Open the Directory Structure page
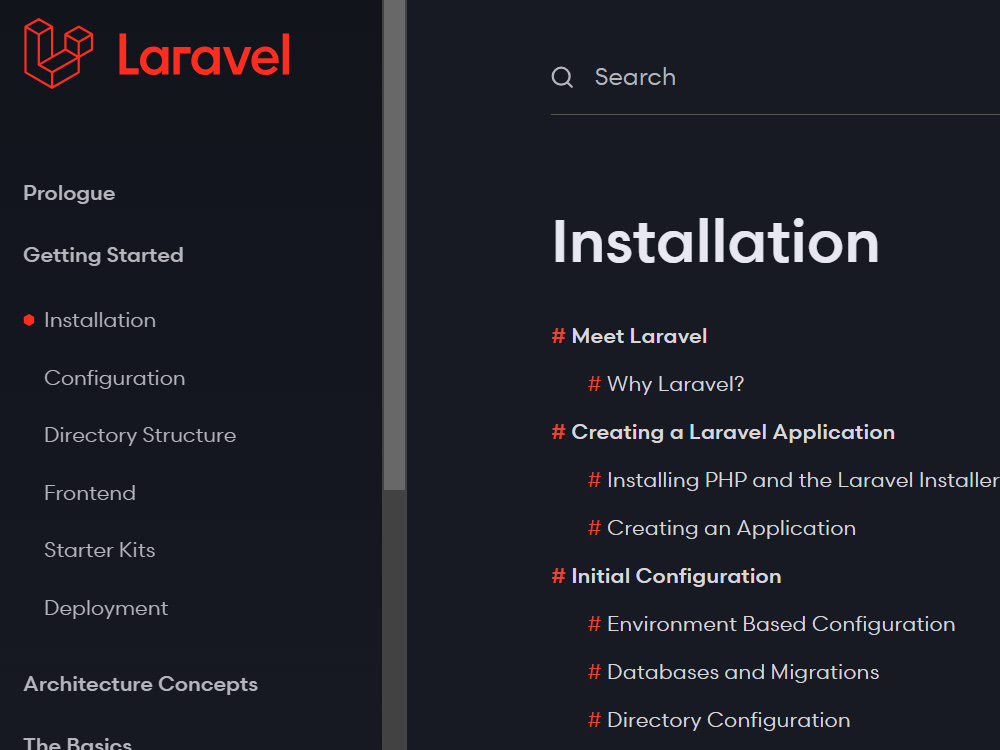Viewport: 1000px width, 750px height. coord(140,435)
